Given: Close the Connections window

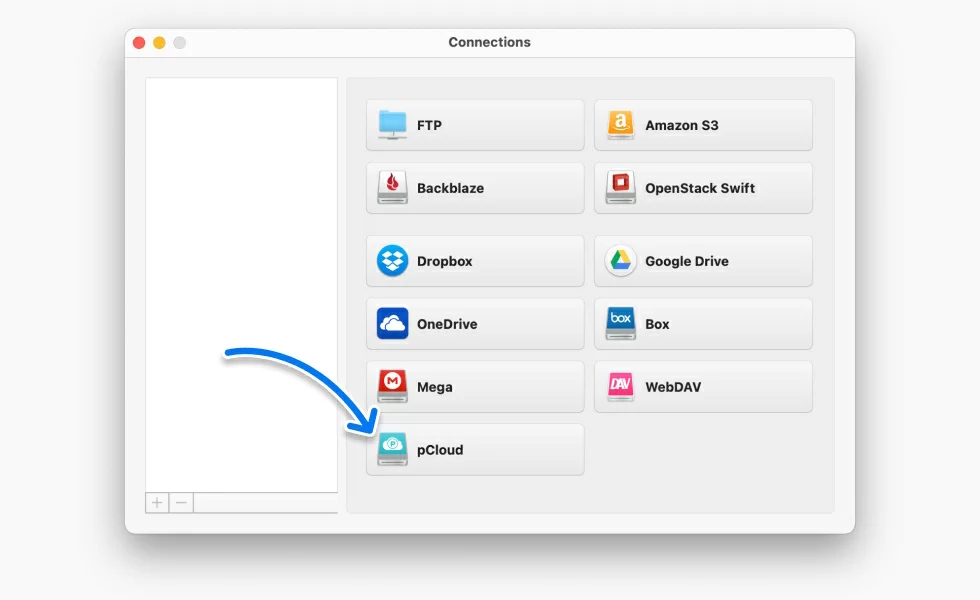Looking at the screenshot, I should pos(139,43).
